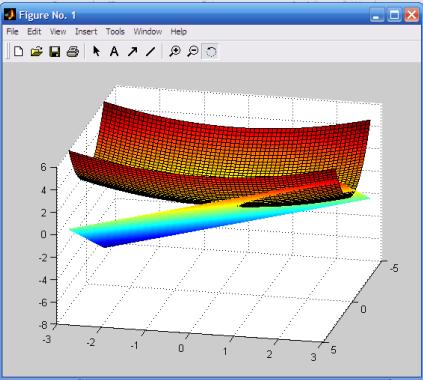
Task: Pick the Insert Line tool
Action: [150, 52]
